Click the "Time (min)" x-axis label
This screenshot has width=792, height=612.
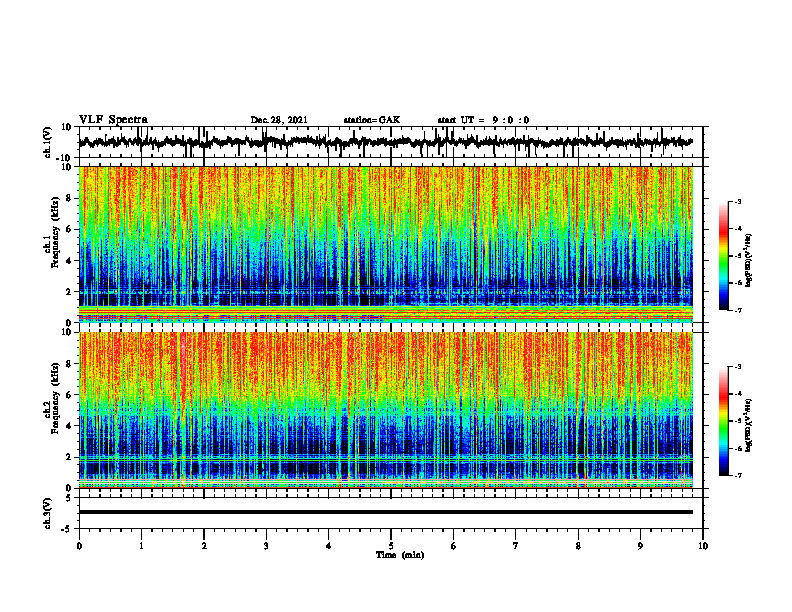[400, 555]
